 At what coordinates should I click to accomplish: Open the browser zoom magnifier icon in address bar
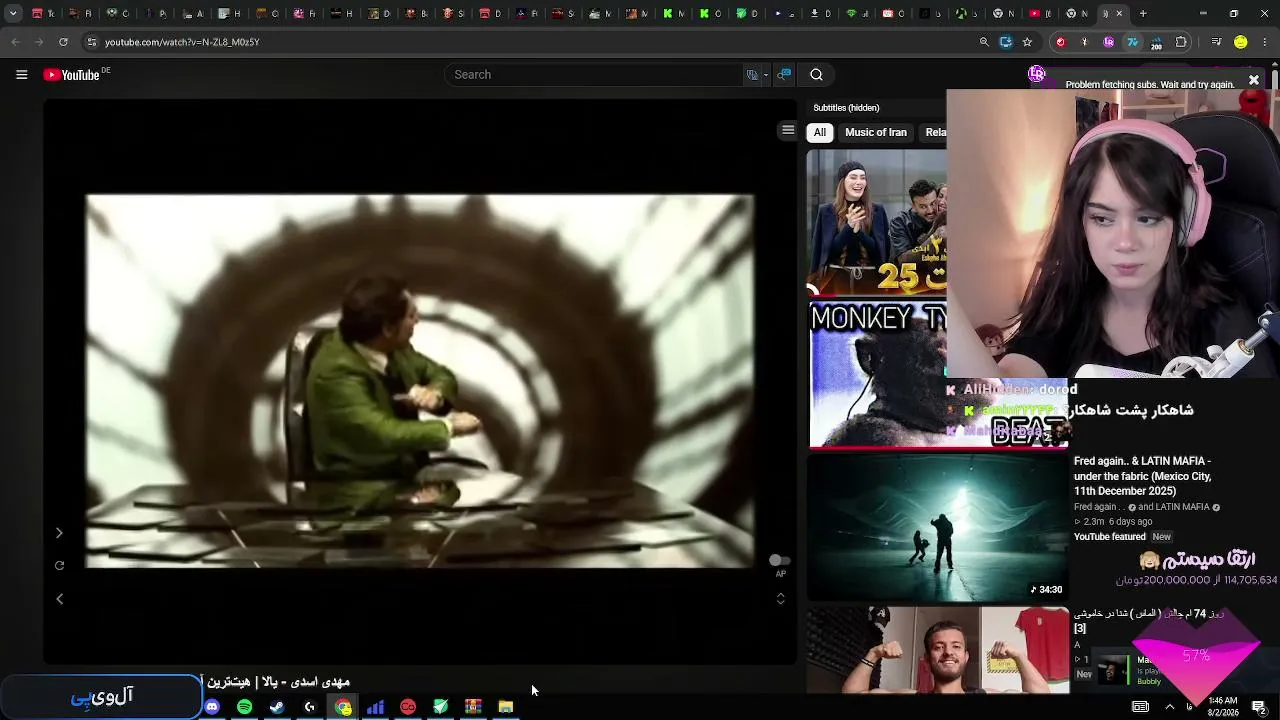pyautogui.click(x=984, y=42)
